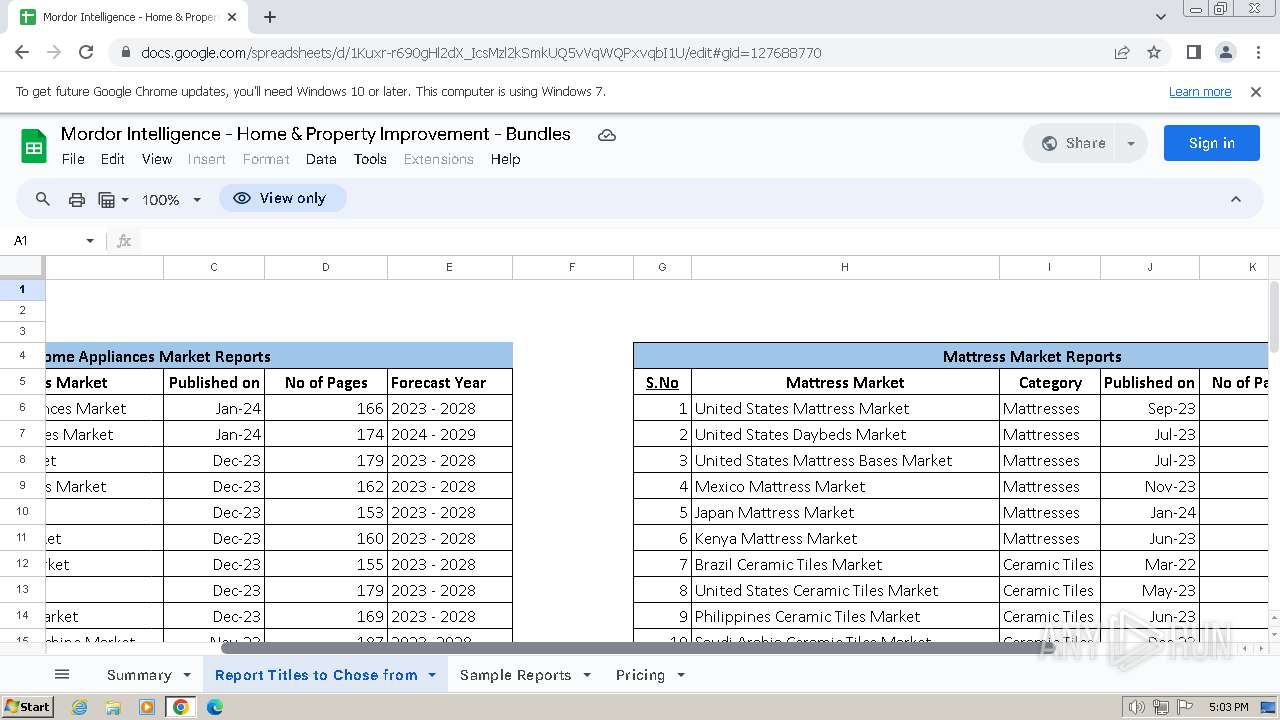Open the Data menu
This screenshot has width=1280, height=720.
pos(321,159)
